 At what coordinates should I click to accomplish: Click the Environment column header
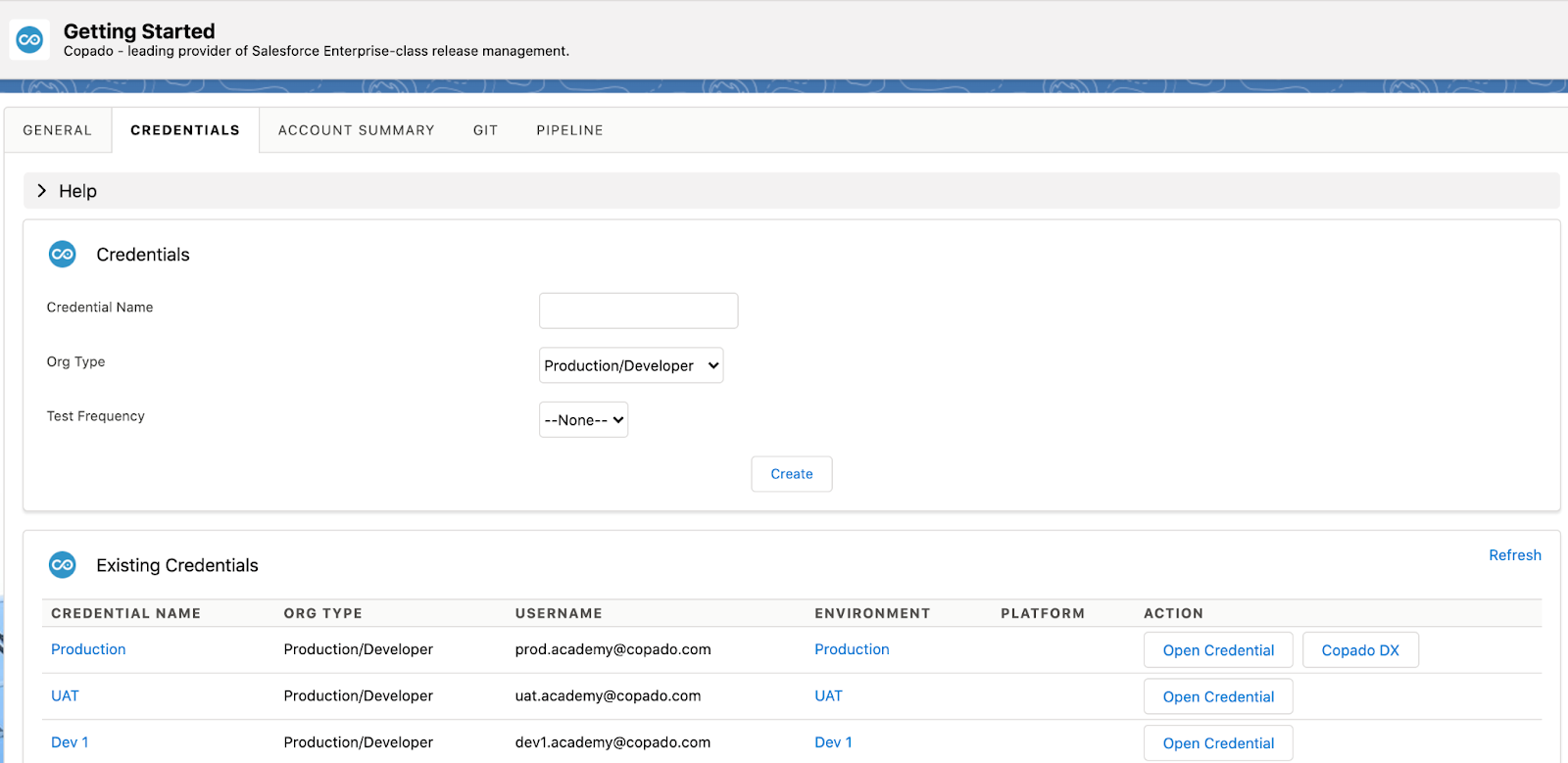coord(872,613)
